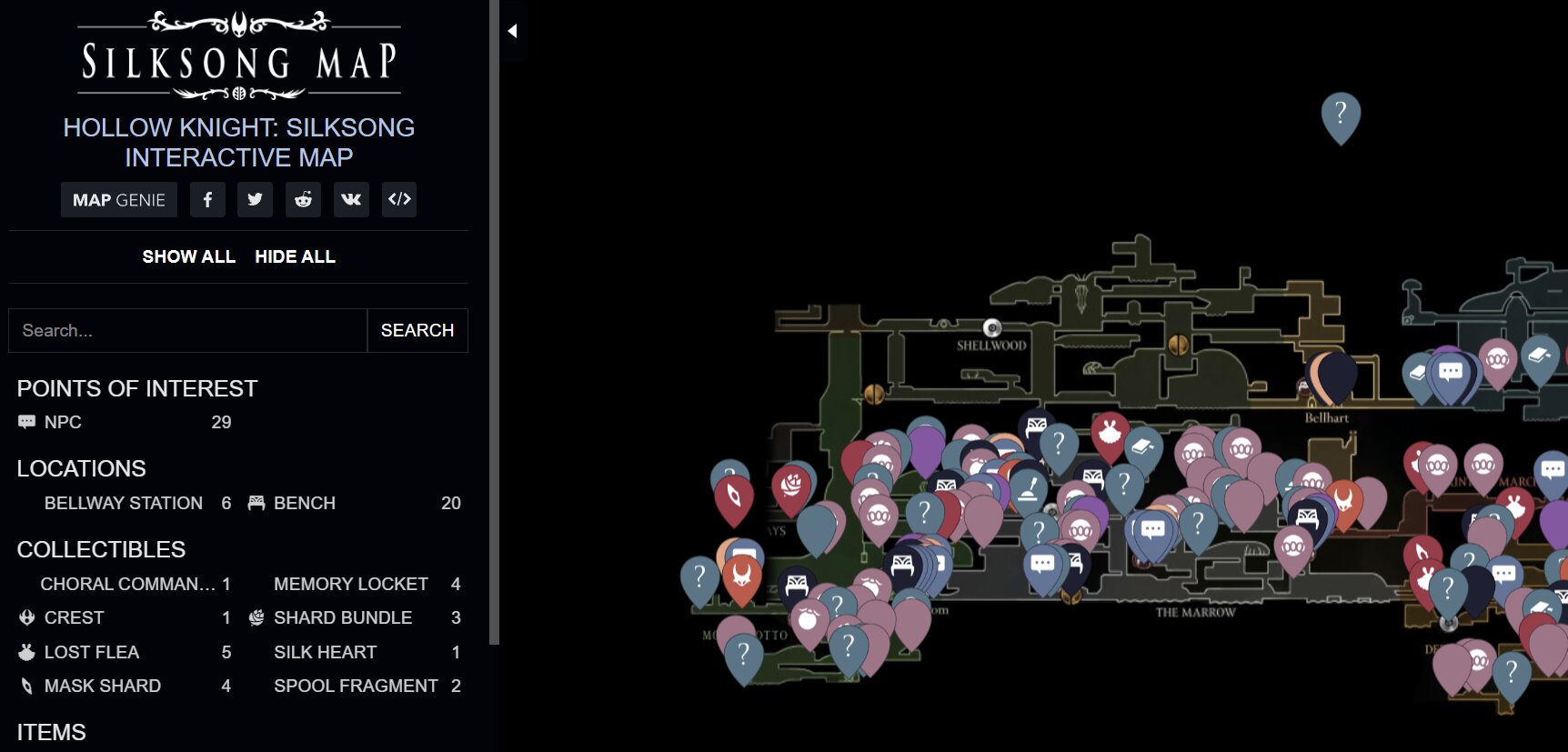Open the Map Genie button
1568x752 pixels.
119,199
